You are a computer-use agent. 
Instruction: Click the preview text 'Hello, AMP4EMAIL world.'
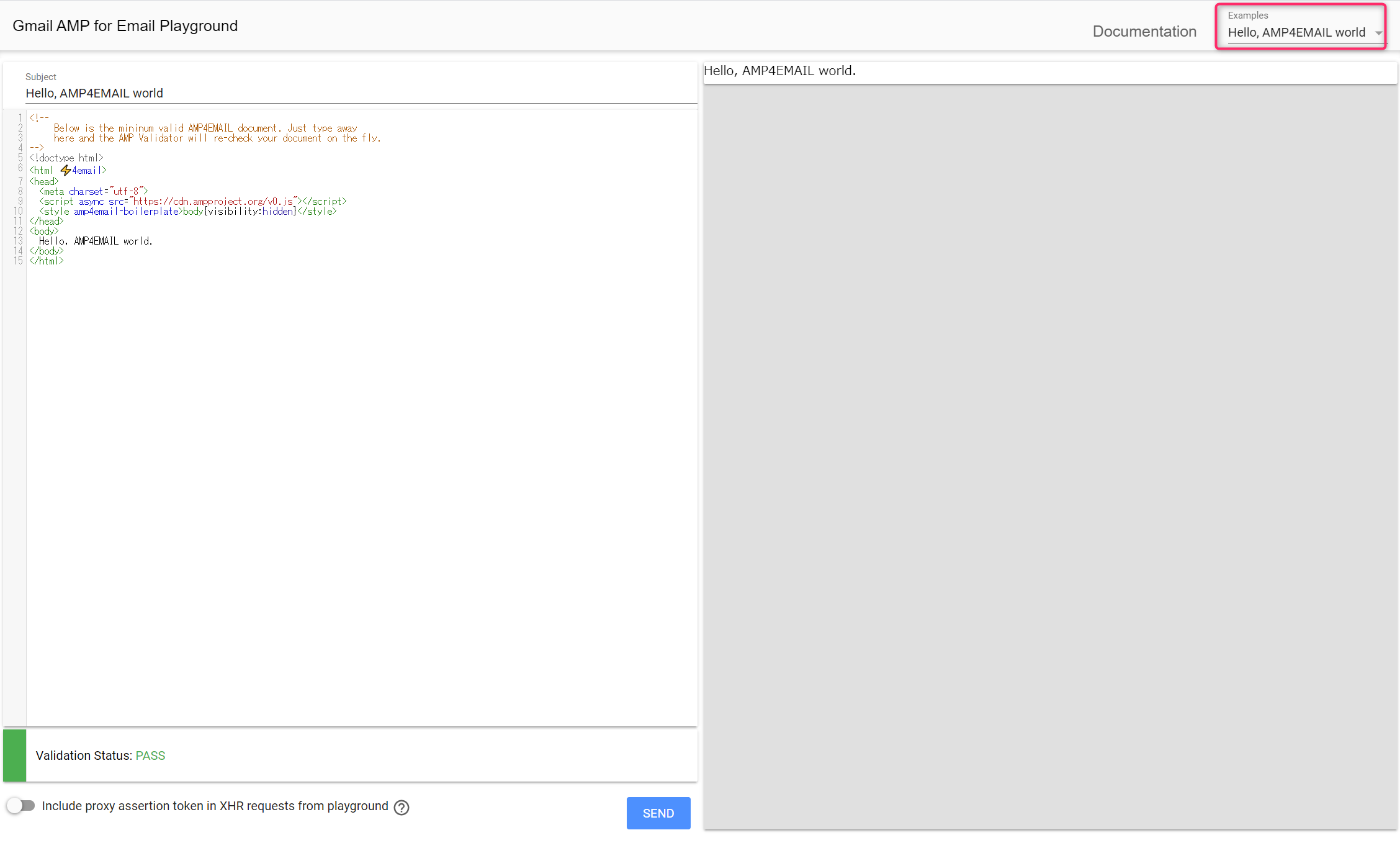pos(779,71)
